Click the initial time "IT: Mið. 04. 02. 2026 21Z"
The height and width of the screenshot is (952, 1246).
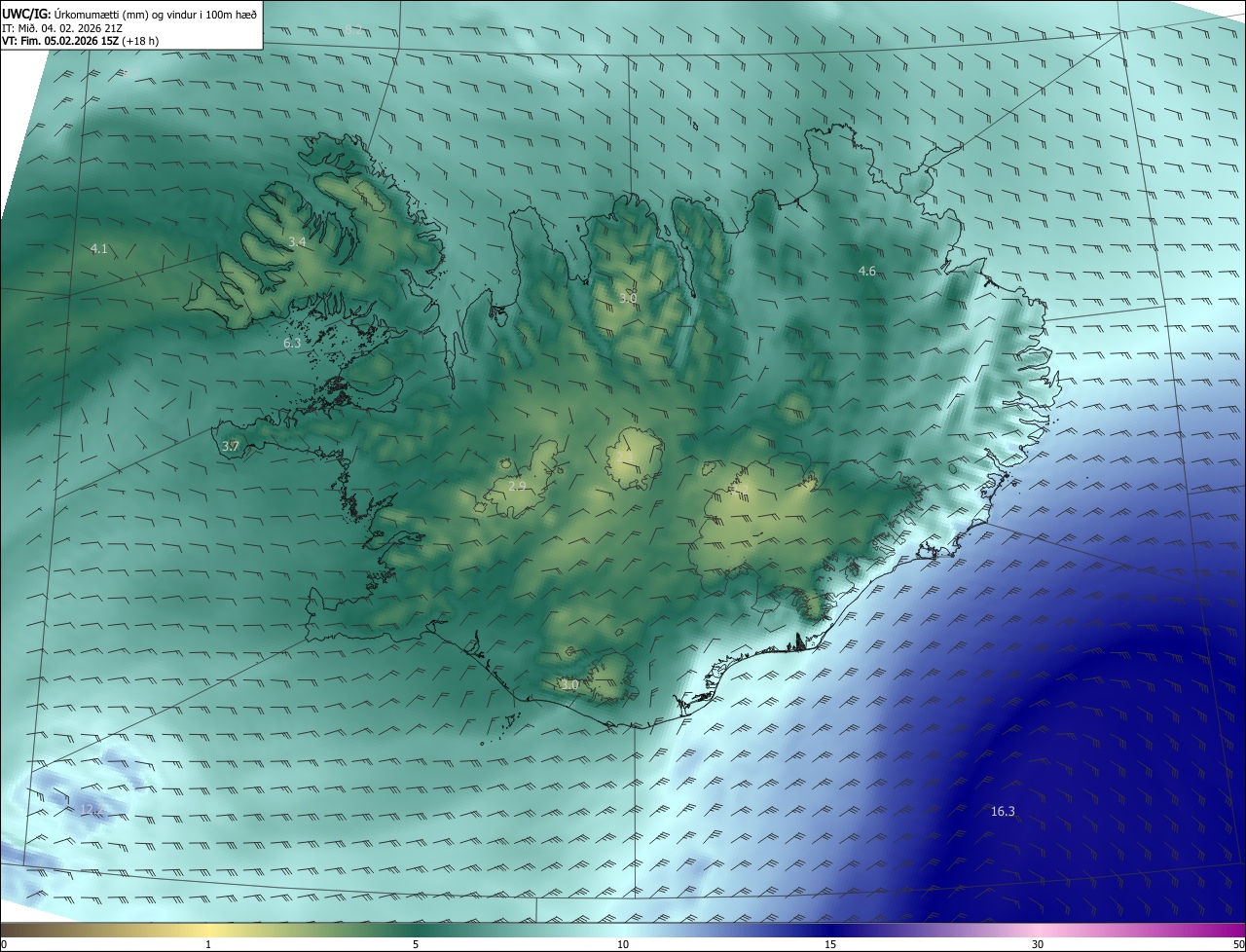coord(64,28)
